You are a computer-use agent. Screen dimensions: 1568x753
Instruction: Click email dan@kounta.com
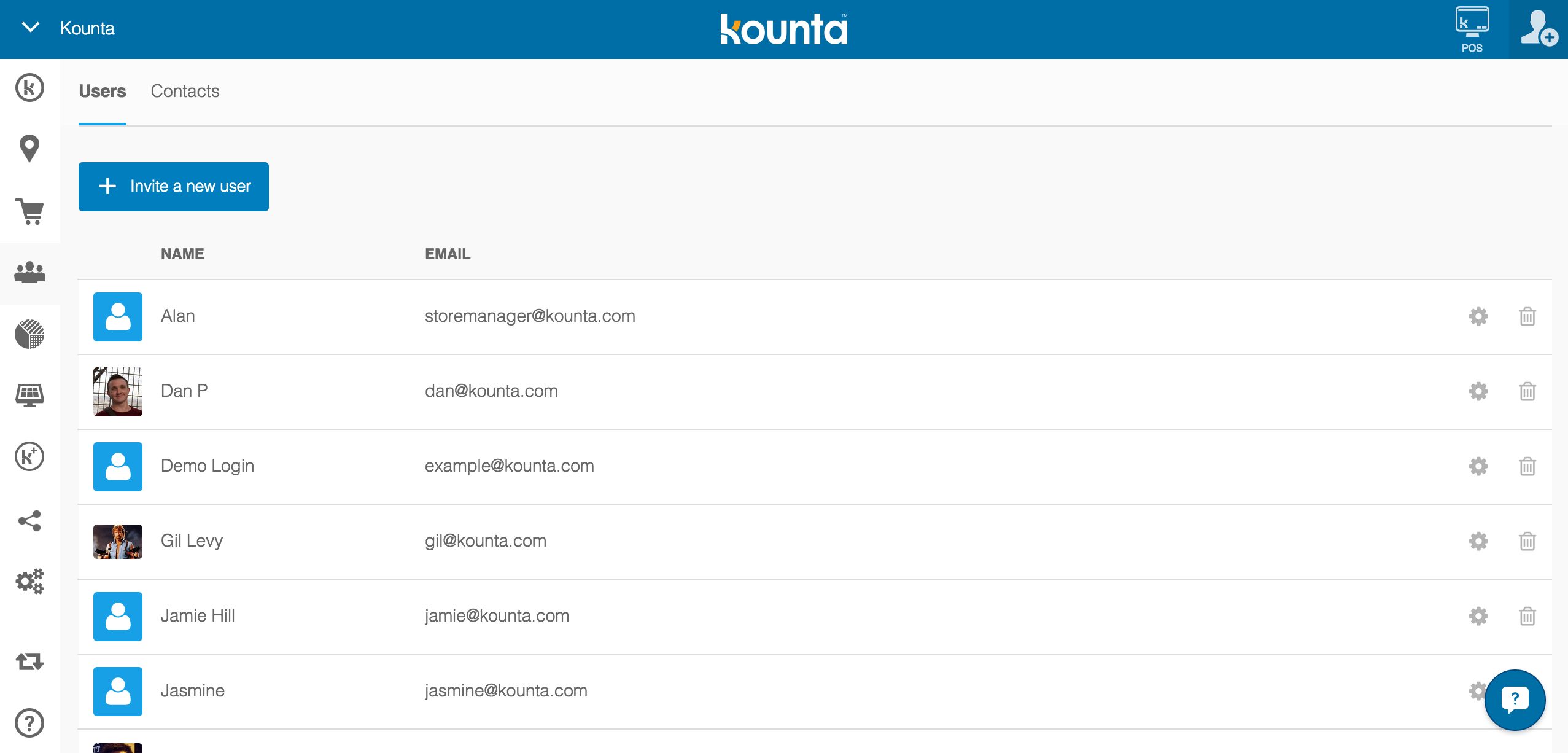click(491, 391)
